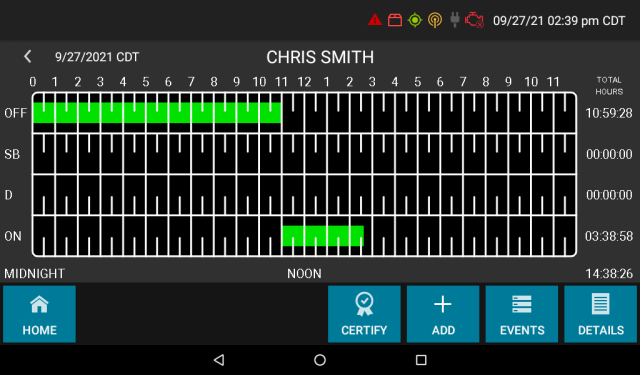
Task: Tap the red engine fault status icon
Action: click(474, 20)
